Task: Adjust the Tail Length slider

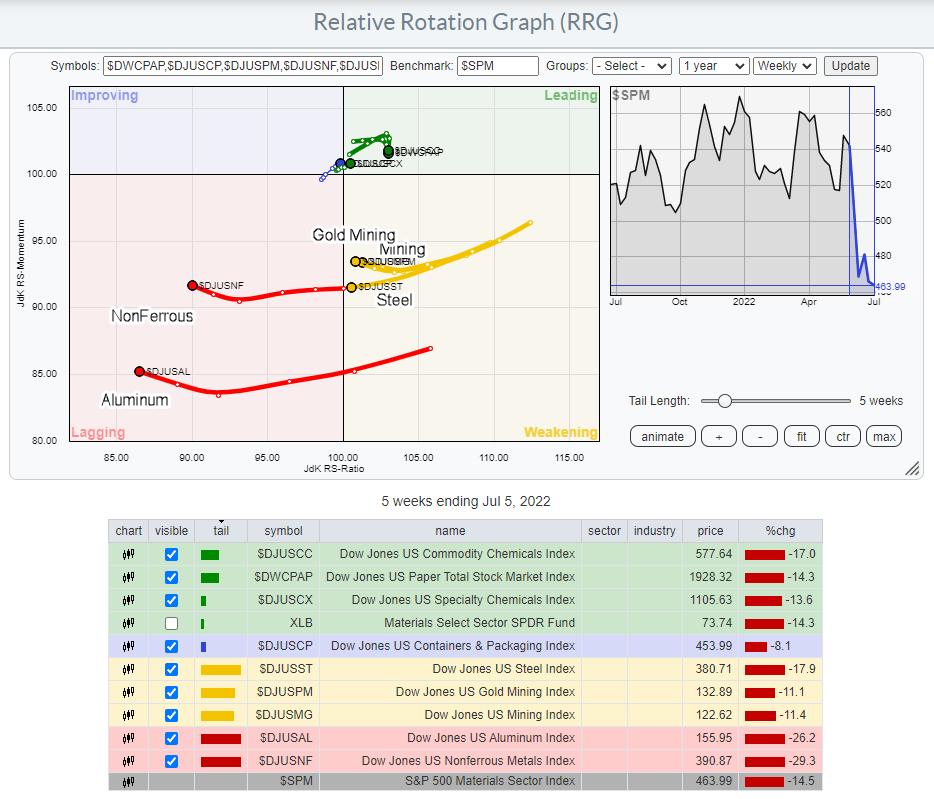Action: 724,401
